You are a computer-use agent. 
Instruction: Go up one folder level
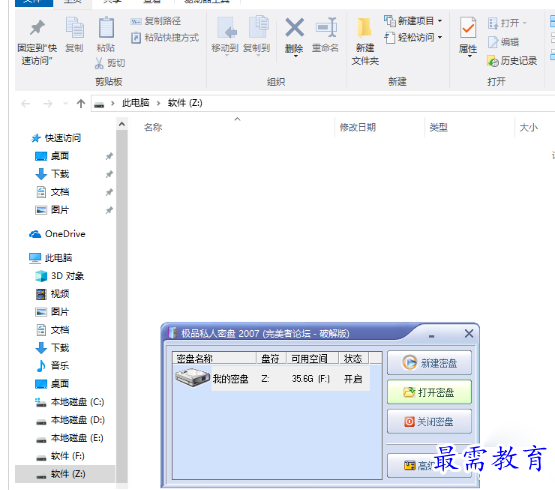[x=81, y=104]
